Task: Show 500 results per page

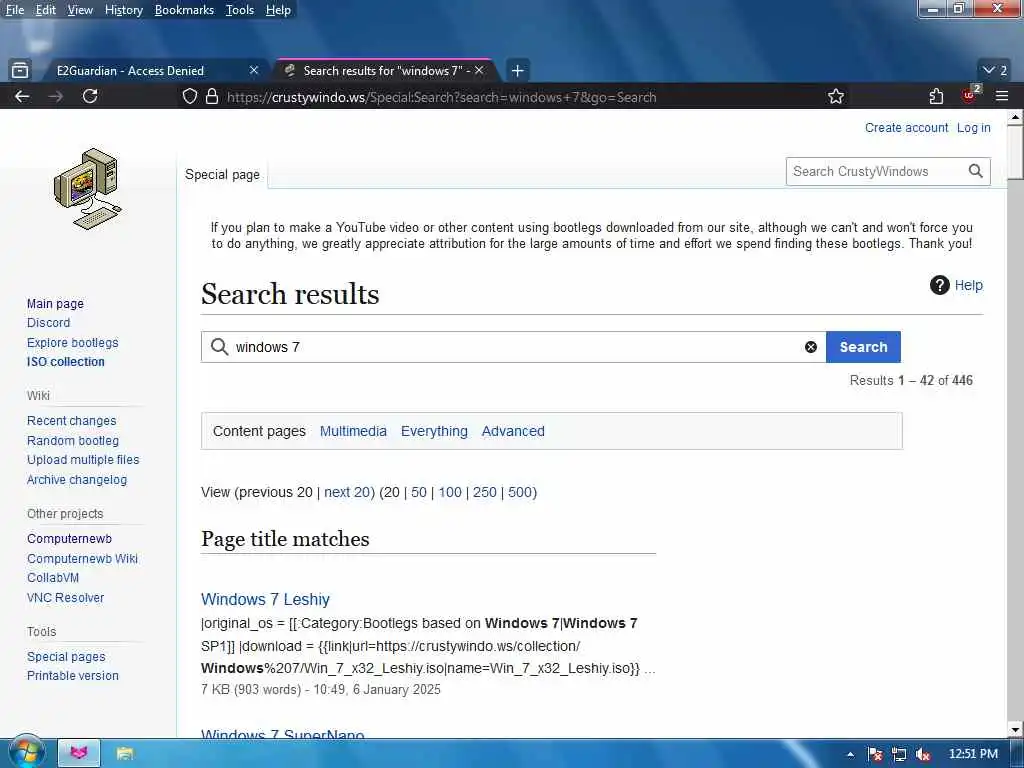Action: [x=520, y=492]
